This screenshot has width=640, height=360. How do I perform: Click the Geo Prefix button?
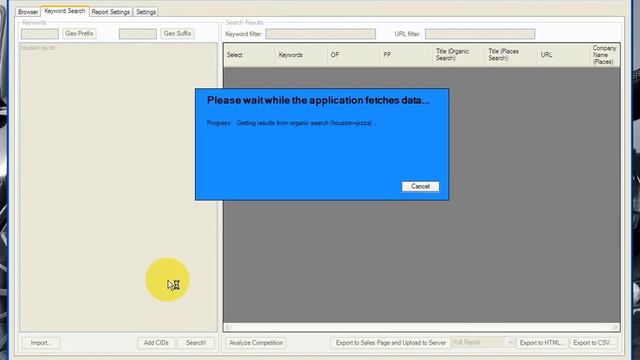79,33
